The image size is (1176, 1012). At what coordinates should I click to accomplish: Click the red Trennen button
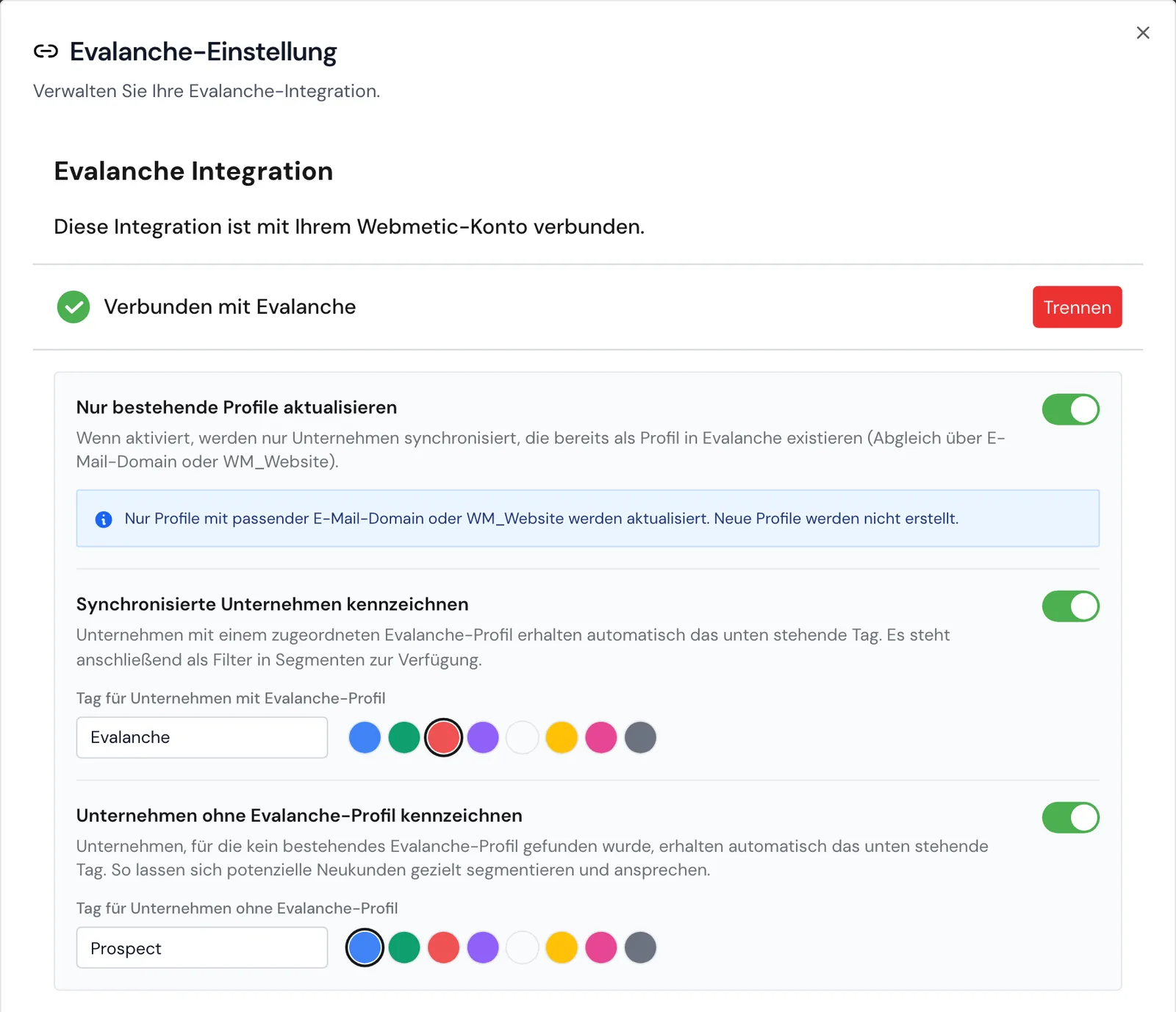pyautogui.click(x=1077, y=307)
